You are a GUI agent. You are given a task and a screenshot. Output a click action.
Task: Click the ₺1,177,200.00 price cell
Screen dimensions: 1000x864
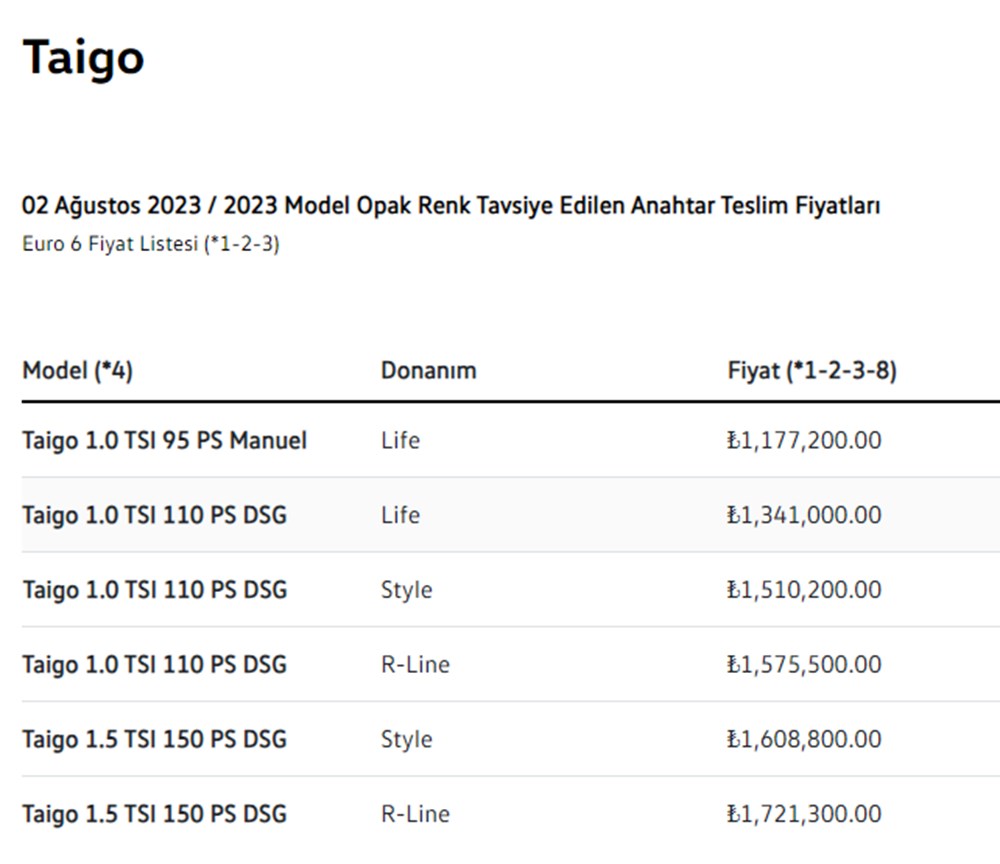tap(804, 440)
